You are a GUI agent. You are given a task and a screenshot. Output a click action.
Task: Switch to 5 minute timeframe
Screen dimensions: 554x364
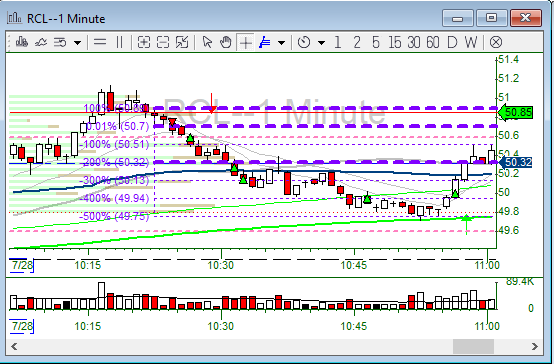click(x=376, y=42)
